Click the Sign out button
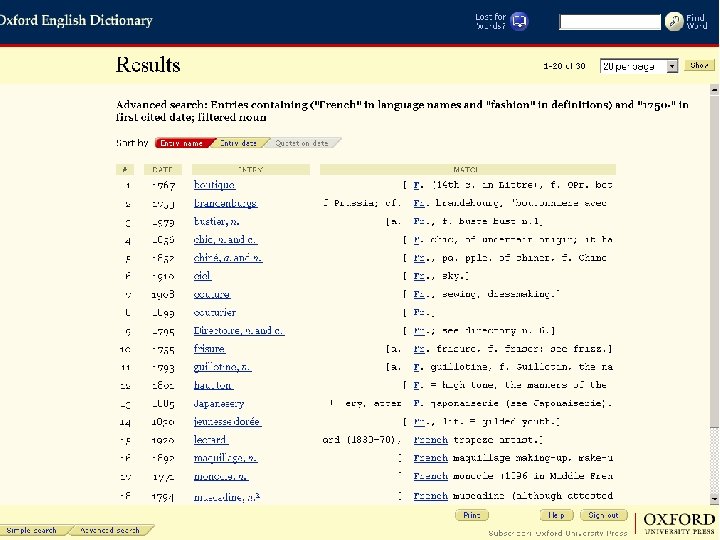720x540 pixels. point(603,515)
